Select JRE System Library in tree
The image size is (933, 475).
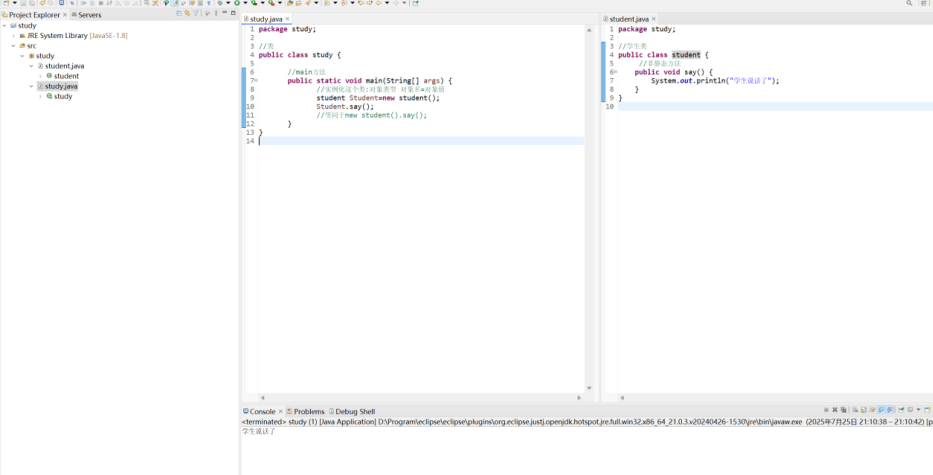tap(73, 36)
